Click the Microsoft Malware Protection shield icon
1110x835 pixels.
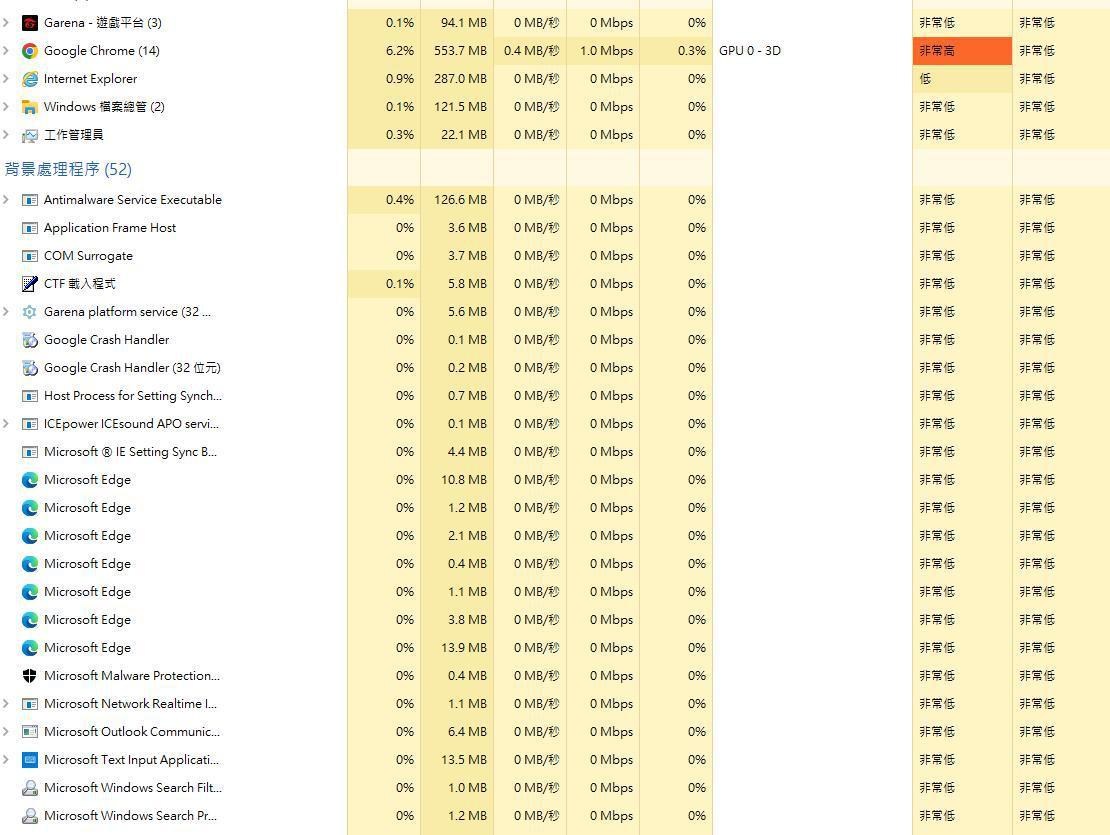30,676
